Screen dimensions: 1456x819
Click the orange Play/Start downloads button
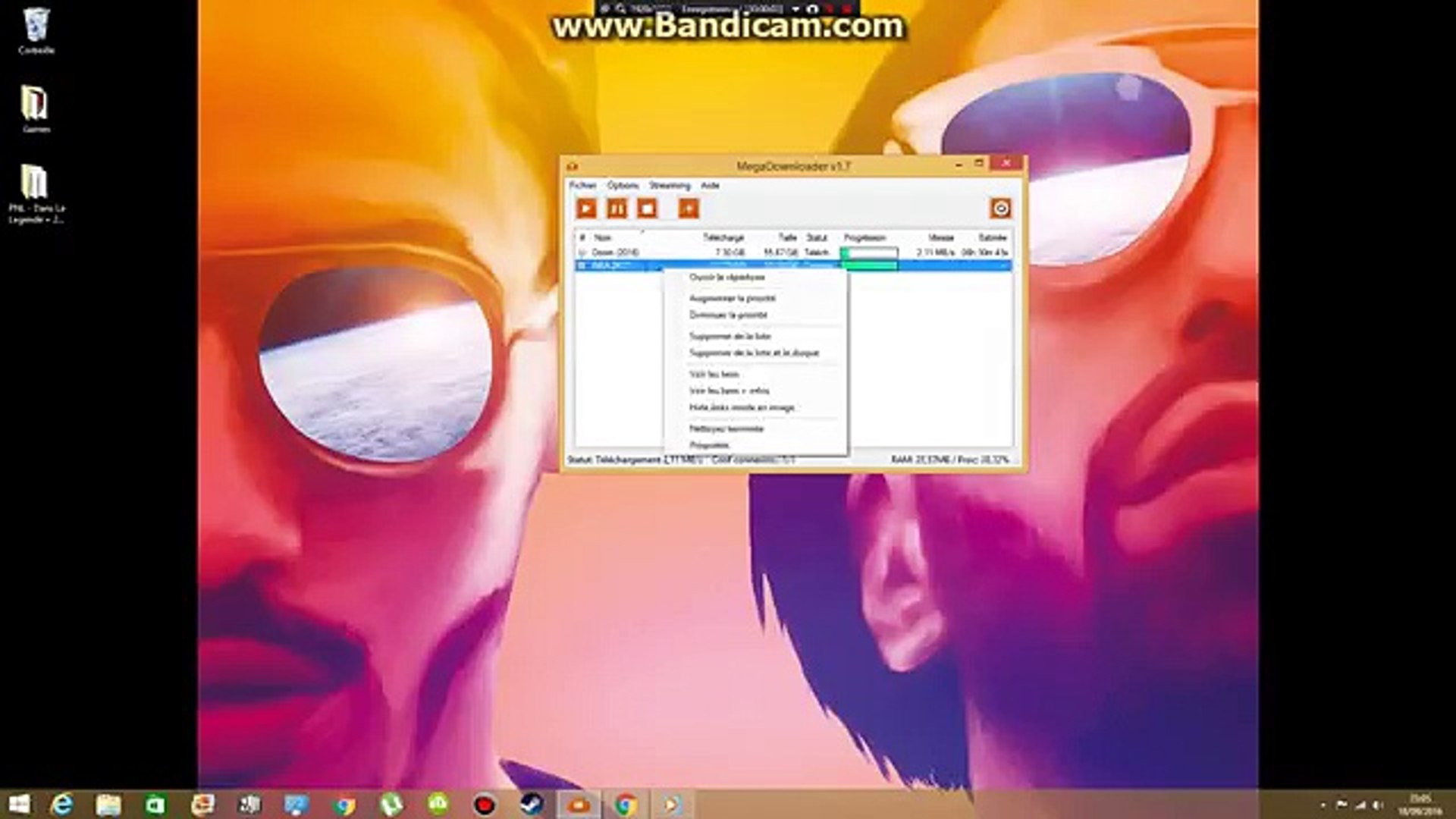(586, 209)
